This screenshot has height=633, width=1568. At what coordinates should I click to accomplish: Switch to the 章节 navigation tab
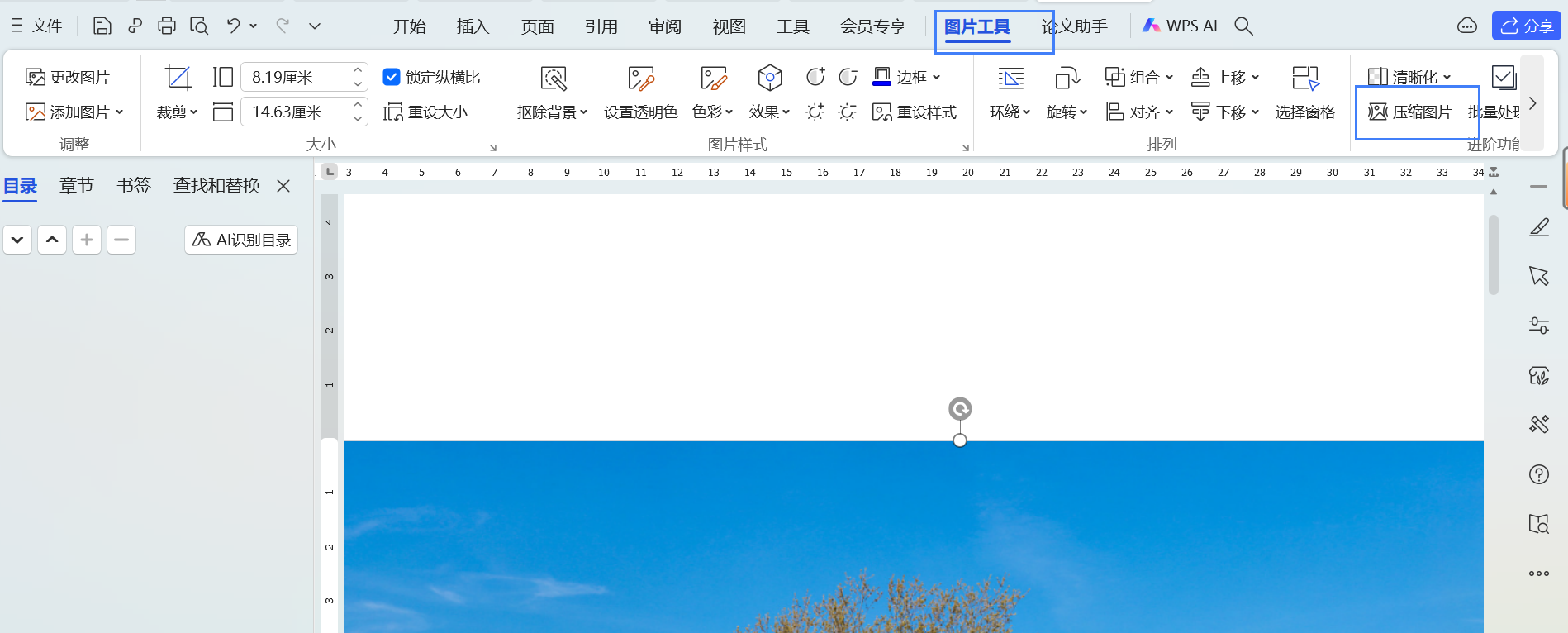77,186
